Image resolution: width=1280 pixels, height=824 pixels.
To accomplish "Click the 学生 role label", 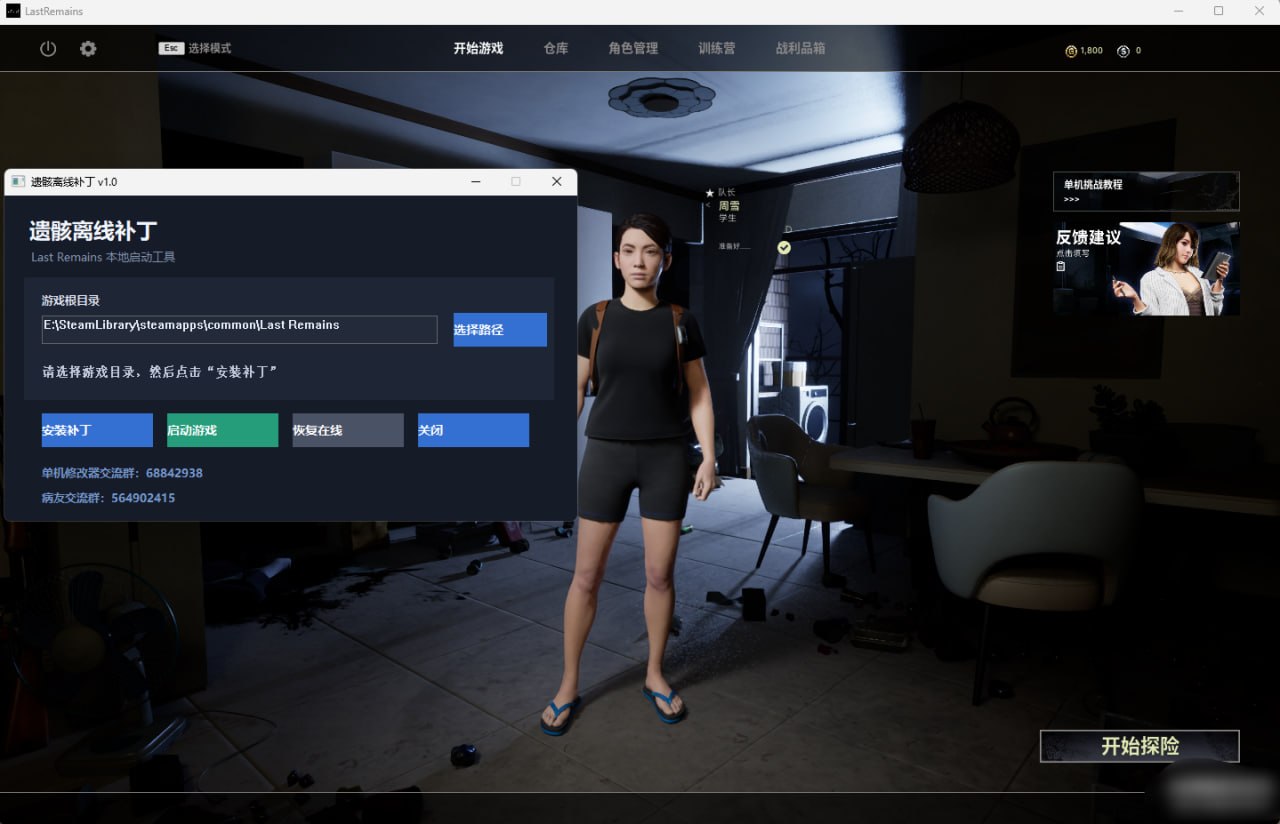I will (x=727, y=218).
